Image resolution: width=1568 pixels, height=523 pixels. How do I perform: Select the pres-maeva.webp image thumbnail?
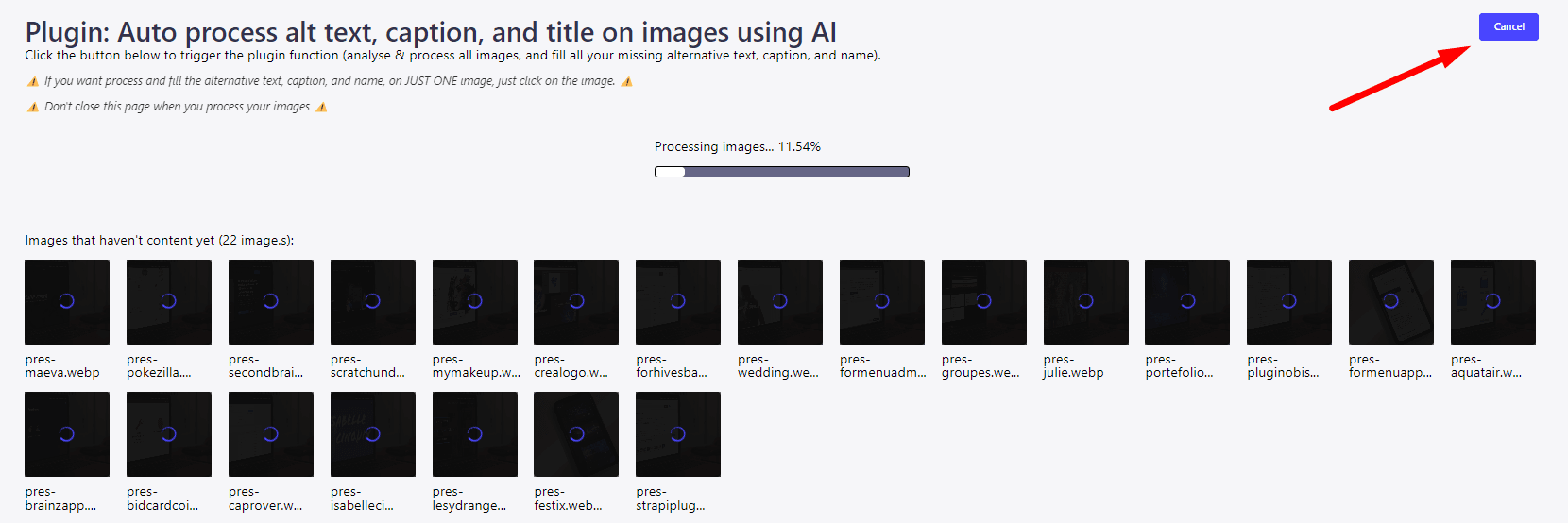(67, 302)
